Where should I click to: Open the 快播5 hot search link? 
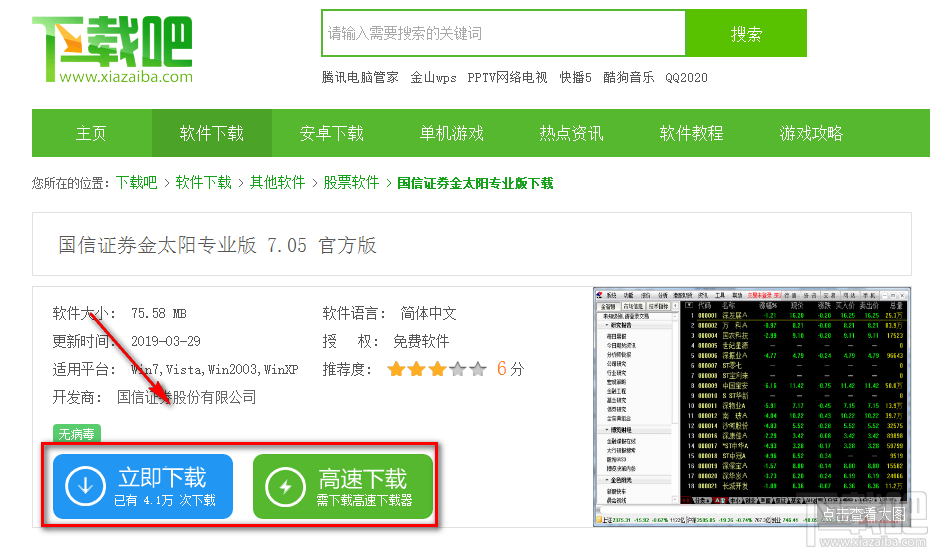click(575, 78)
